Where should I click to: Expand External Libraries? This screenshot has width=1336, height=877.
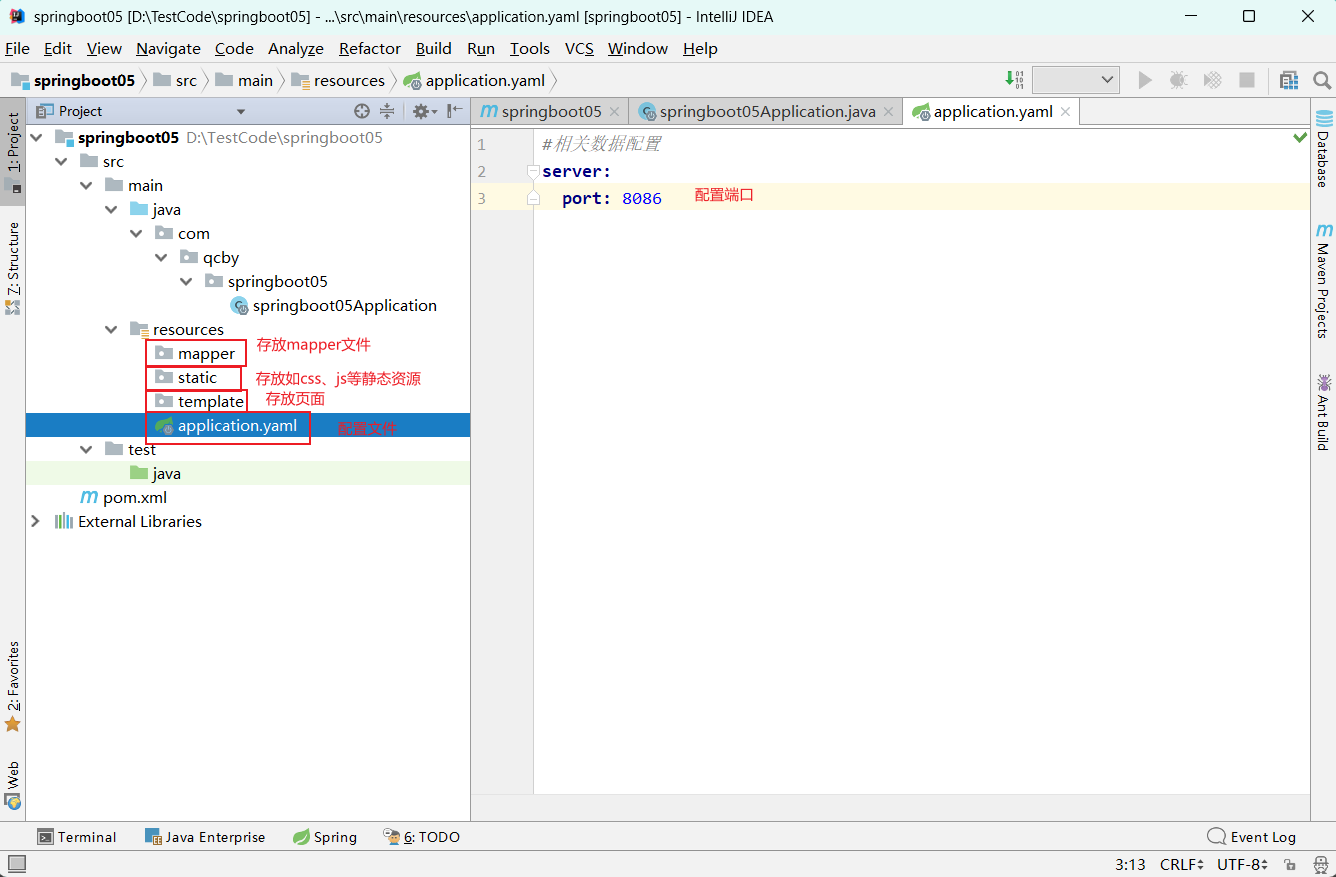[36, 522]
